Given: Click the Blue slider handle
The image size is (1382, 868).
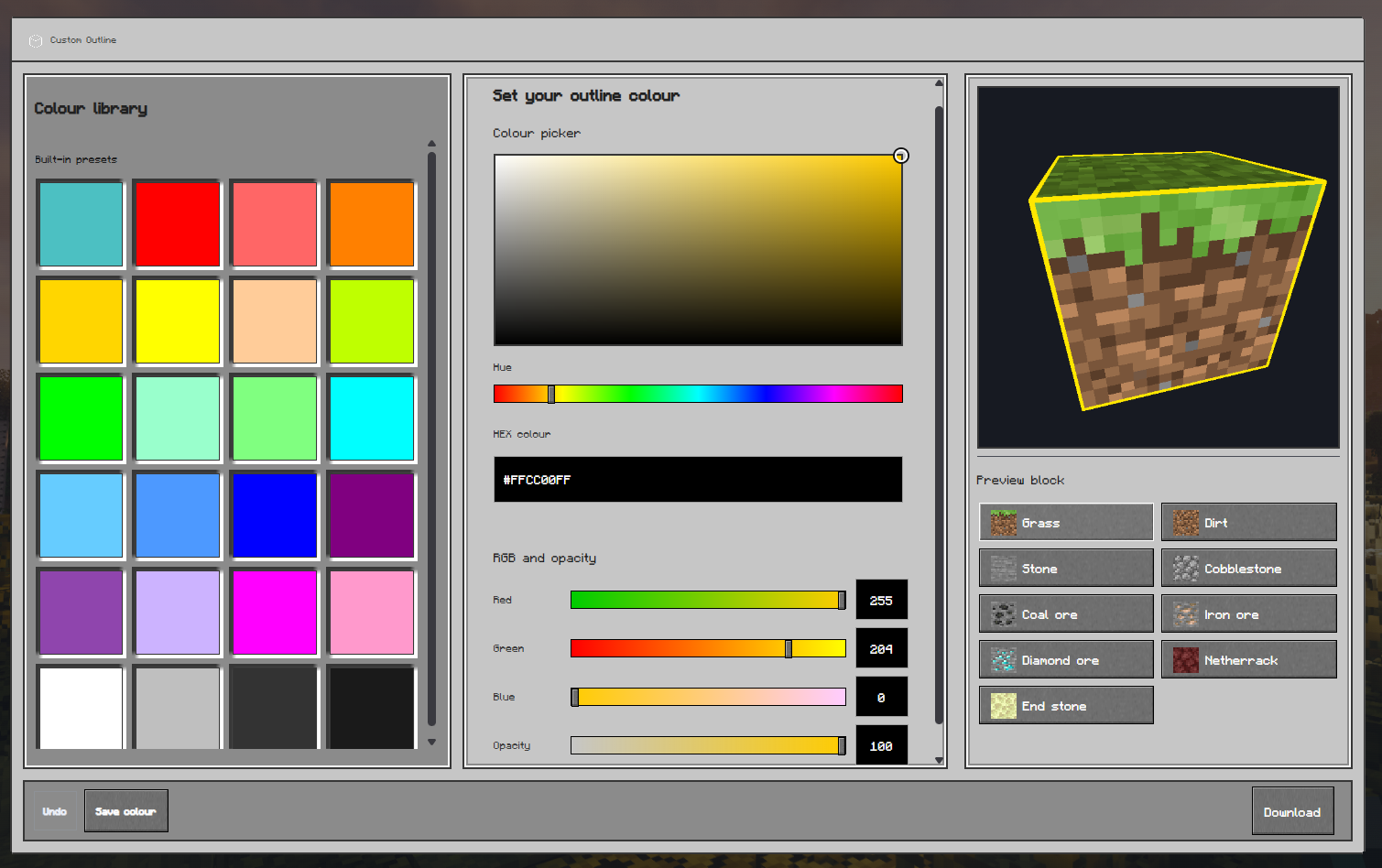Looking at the screenshot, I should 575,697.
